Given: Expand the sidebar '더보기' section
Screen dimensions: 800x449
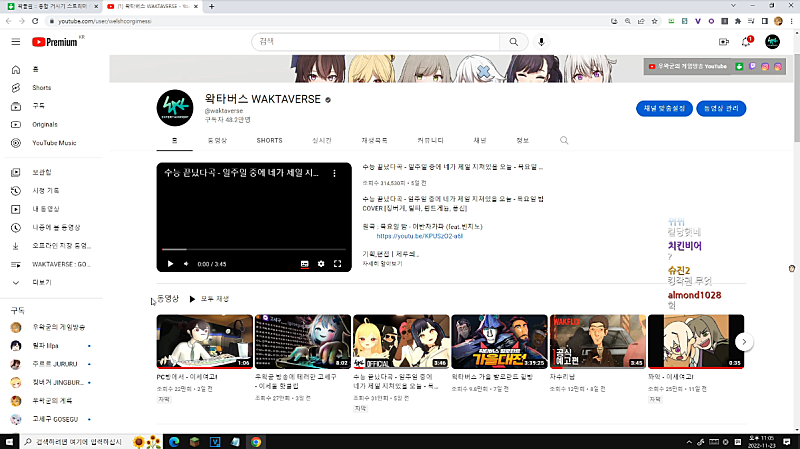Looking at the screenshot, I should tap(41, 282).
